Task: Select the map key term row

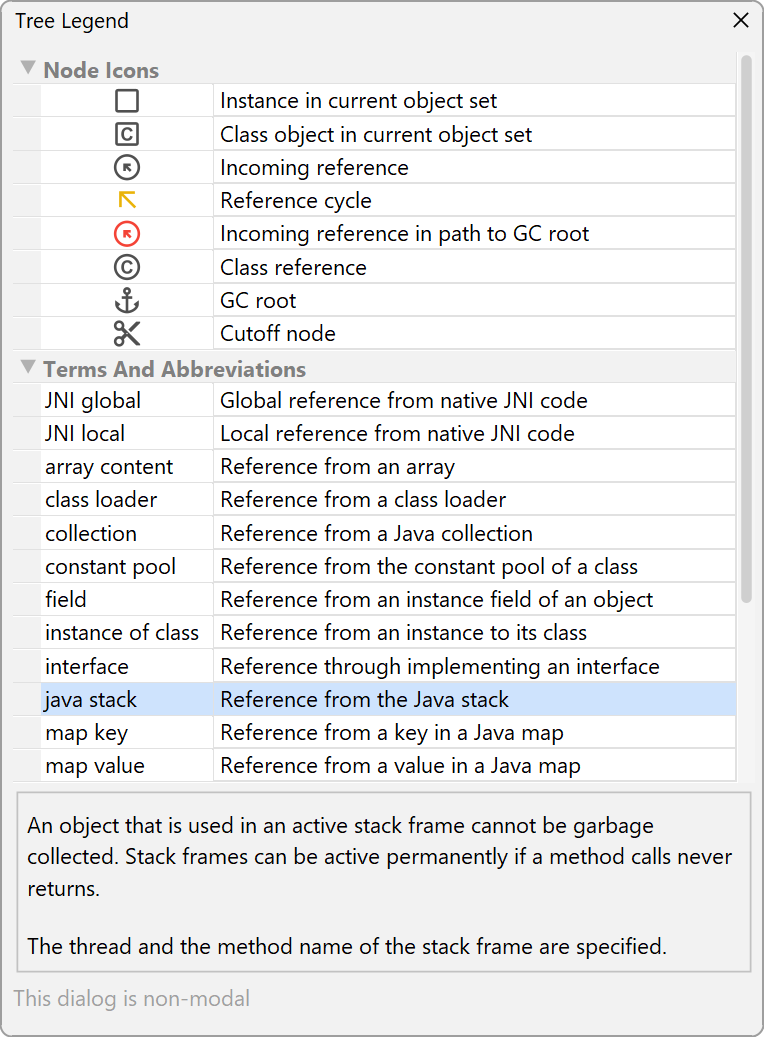Action: coord(86,733)
